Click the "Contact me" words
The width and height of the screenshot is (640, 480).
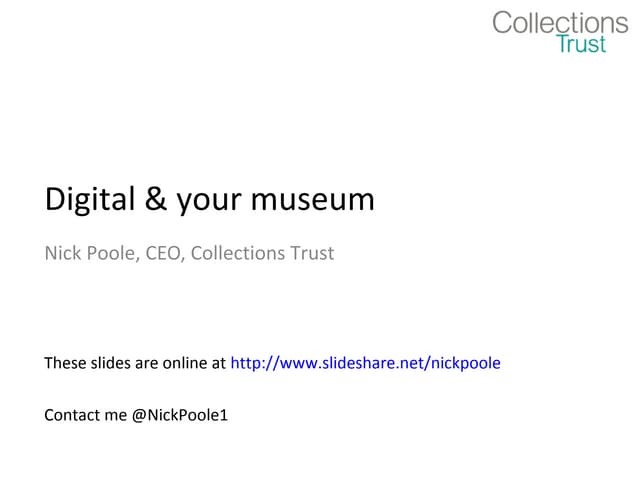click(x=86, y=414)
